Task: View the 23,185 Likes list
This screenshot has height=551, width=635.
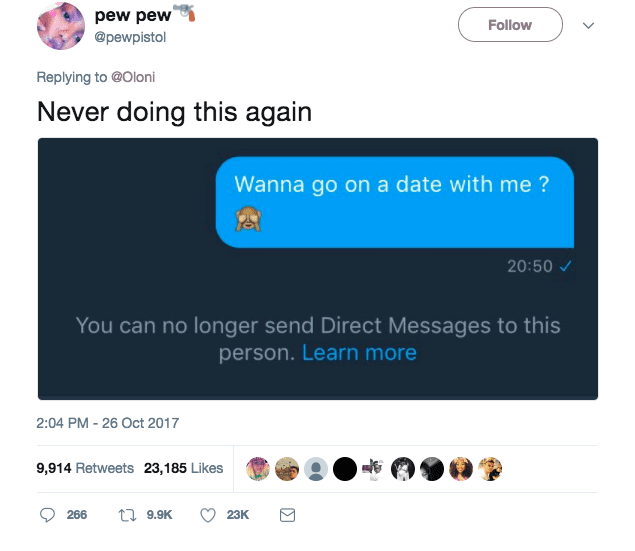Action: [183, 468]
